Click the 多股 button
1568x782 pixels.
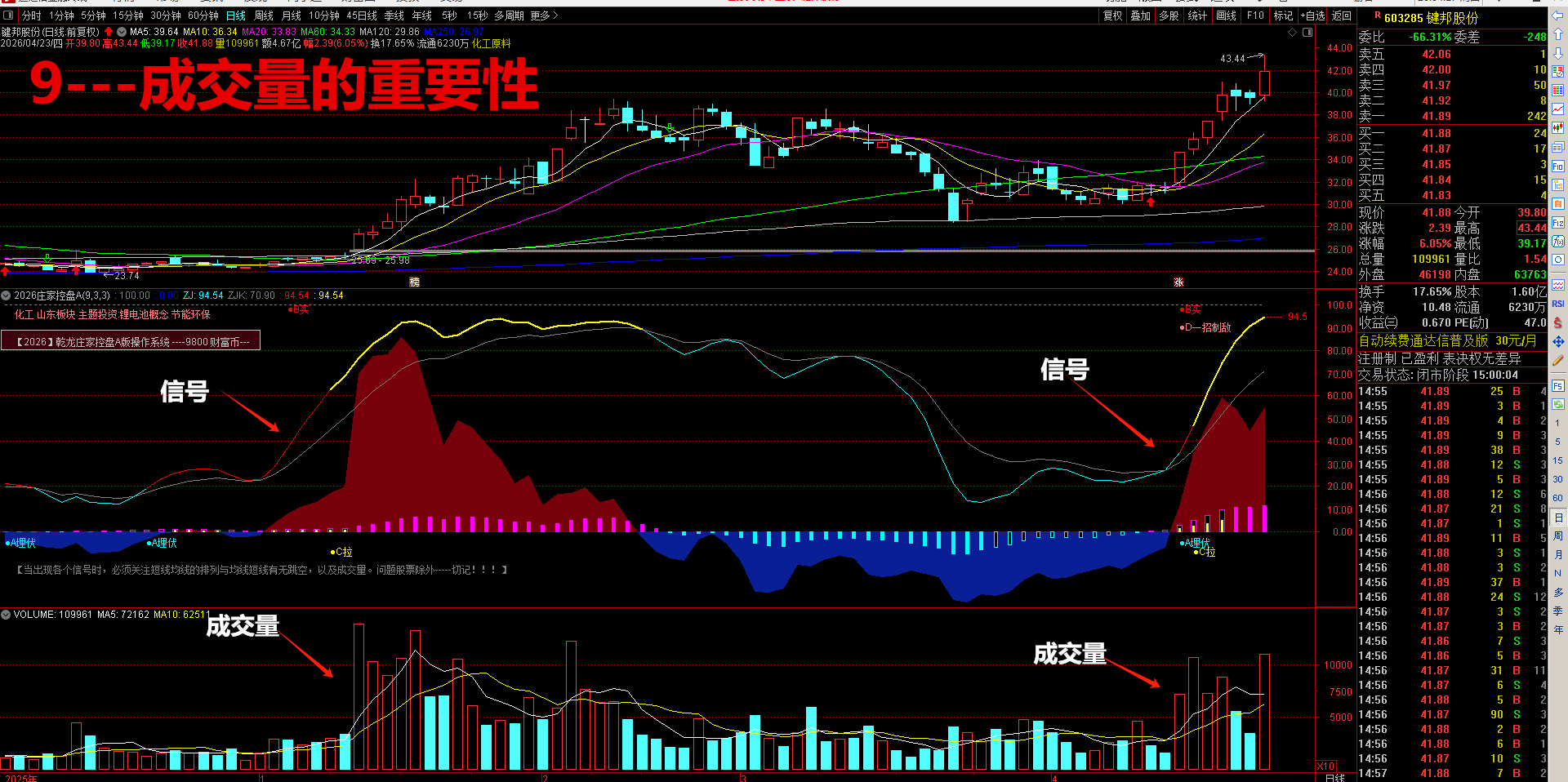tap(1169, 16)
